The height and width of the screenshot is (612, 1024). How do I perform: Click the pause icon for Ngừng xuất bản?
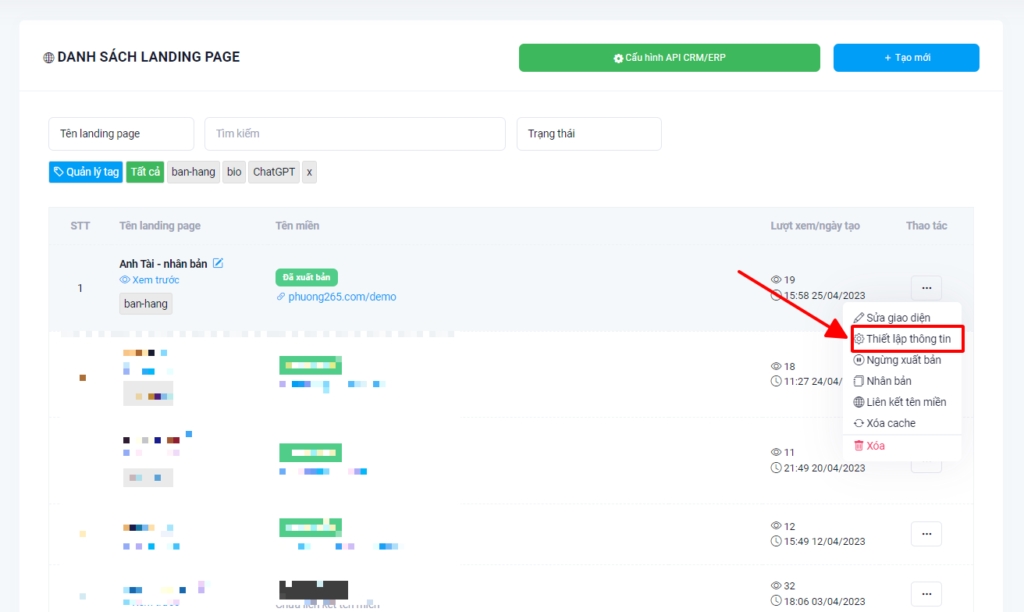(859, 361)
